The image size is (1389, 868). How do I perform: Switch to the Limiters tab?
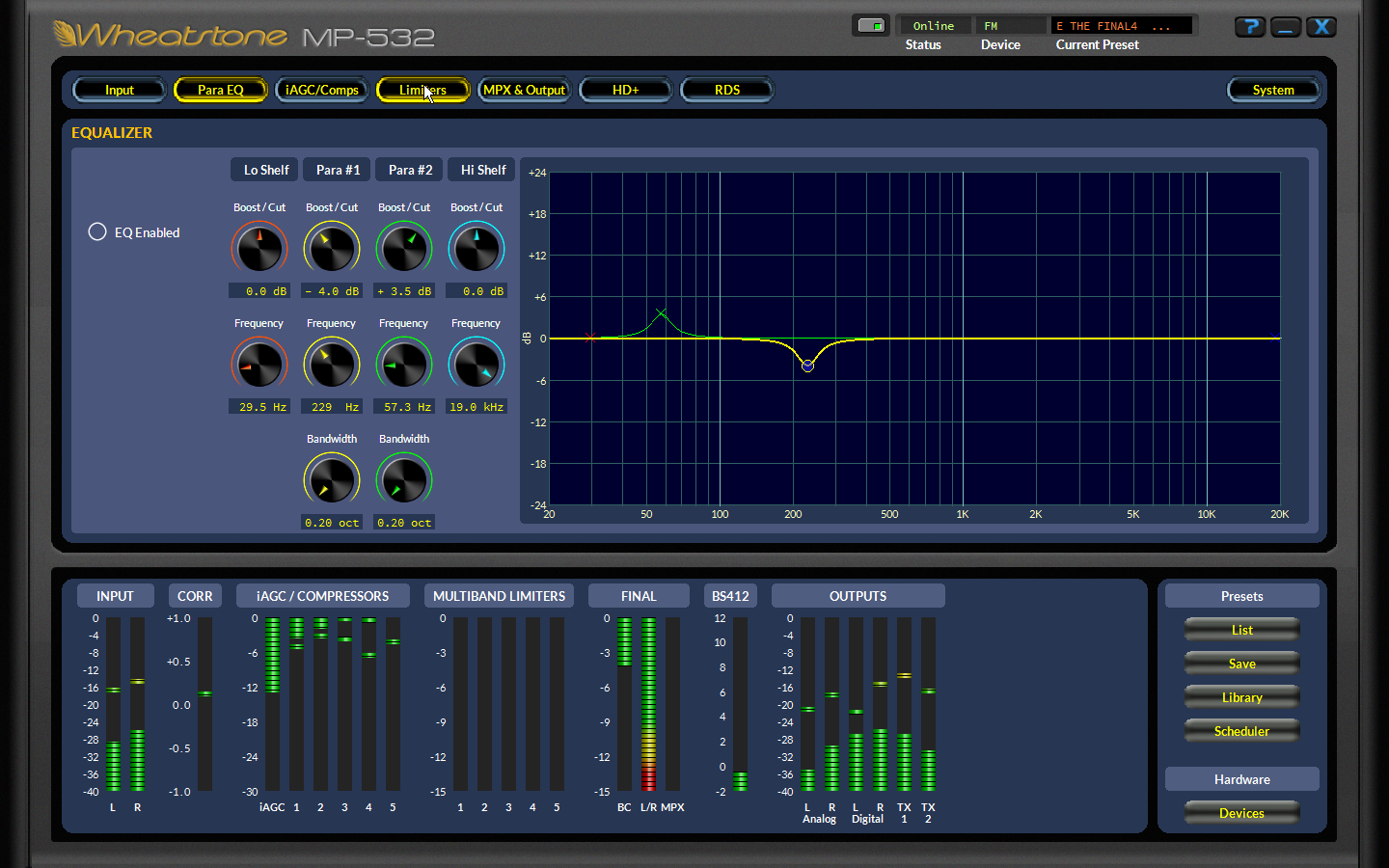[423, 90]
